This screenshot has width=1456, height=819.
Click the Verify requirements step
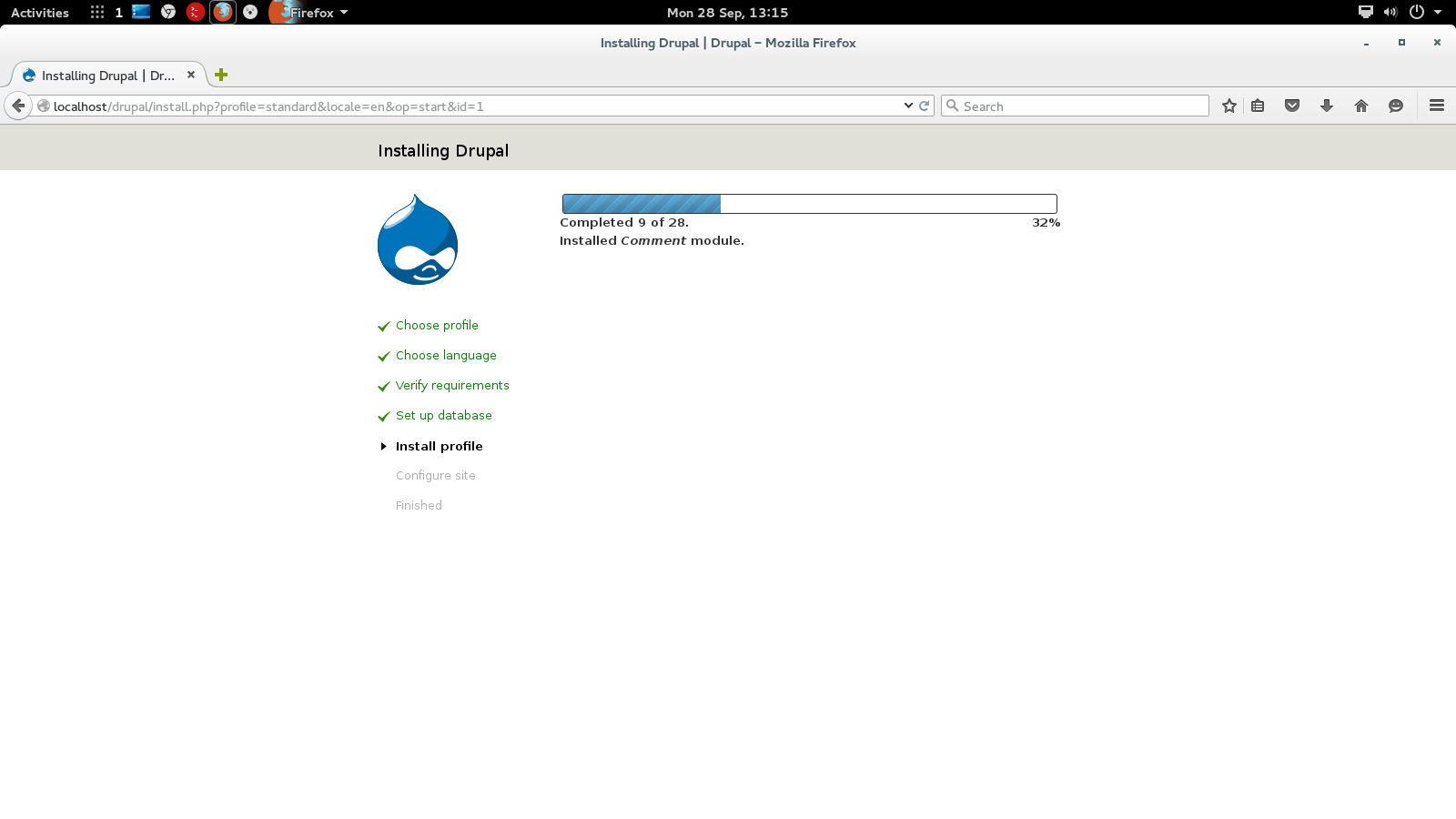(452, 386)
